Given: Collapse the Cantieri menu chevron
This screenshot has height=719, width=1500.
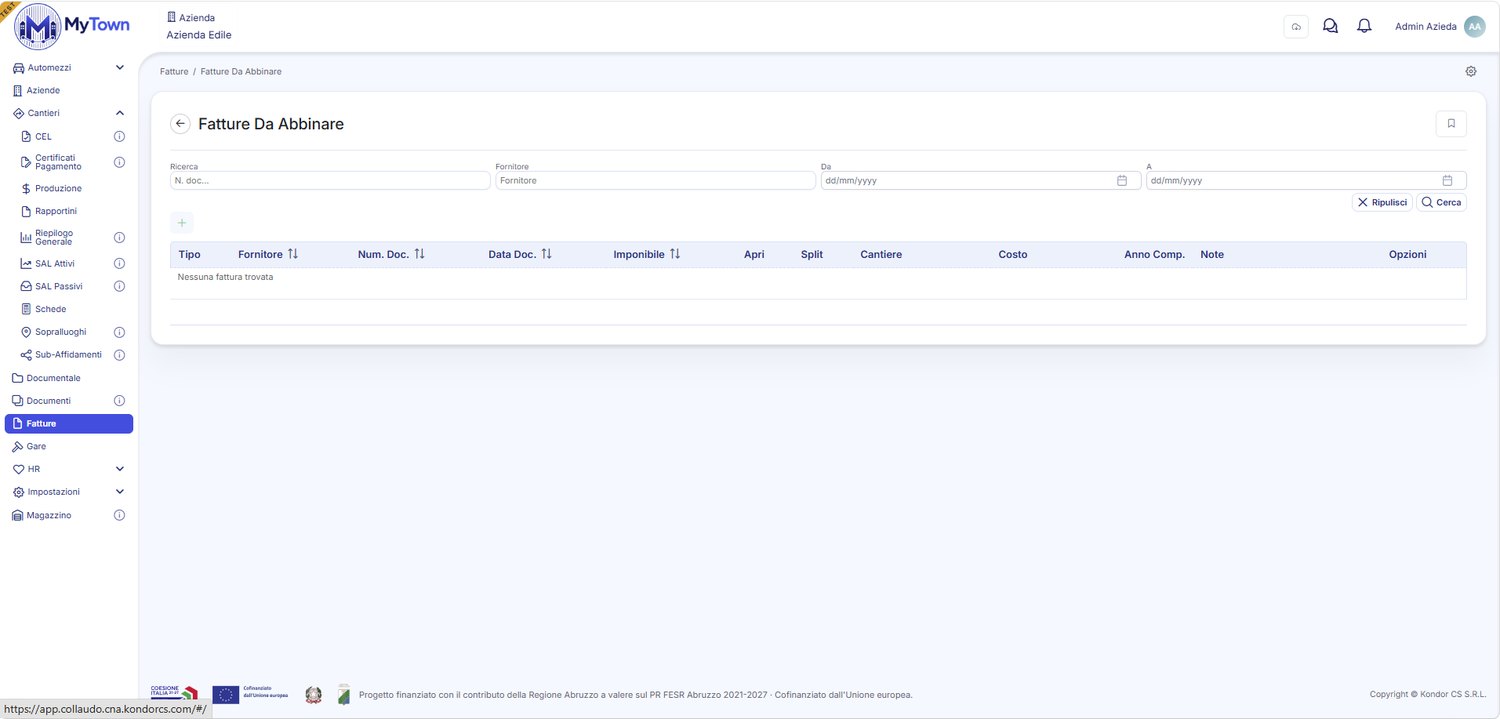Looking at the screenshot, I should coord(120,113).
